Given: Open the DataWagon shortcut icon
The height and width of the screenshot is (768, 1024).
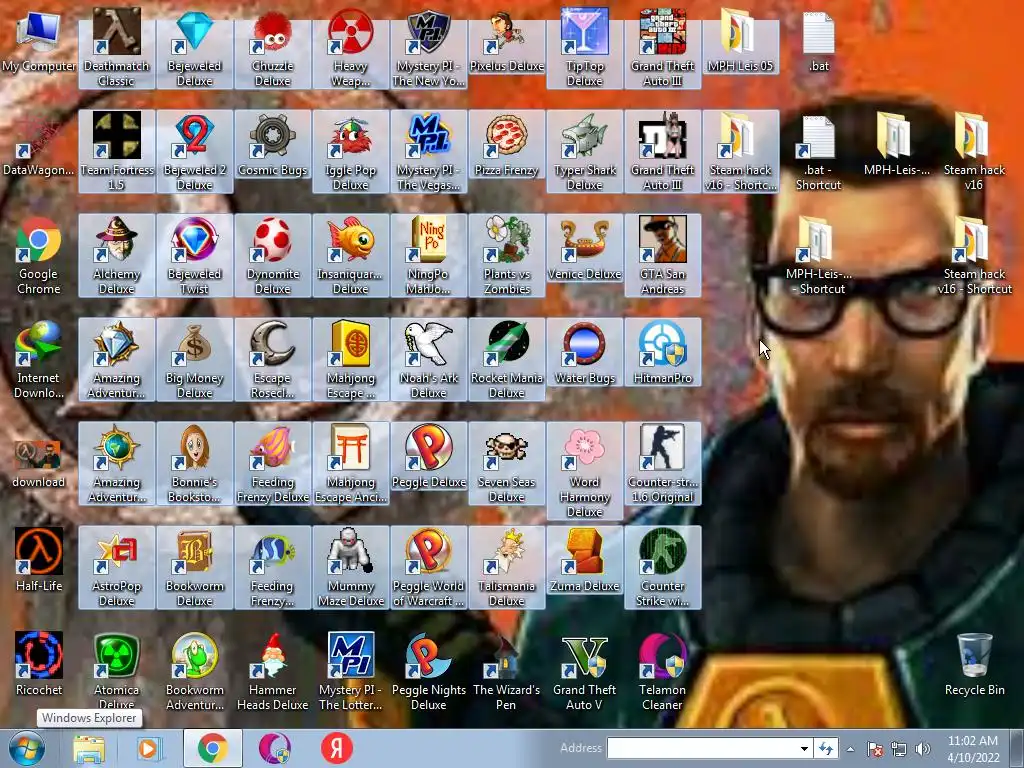Looking at the screenshot, I should (39, 145).
